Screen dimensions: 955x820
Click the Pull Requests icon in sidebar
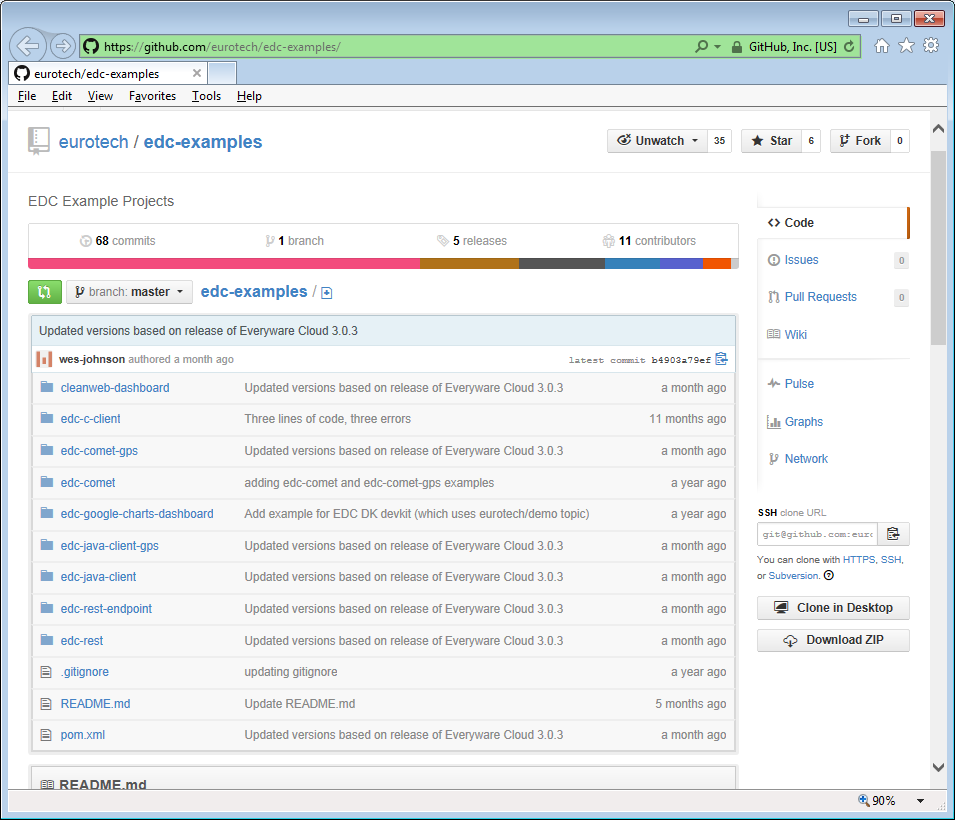tap(774, 297)
